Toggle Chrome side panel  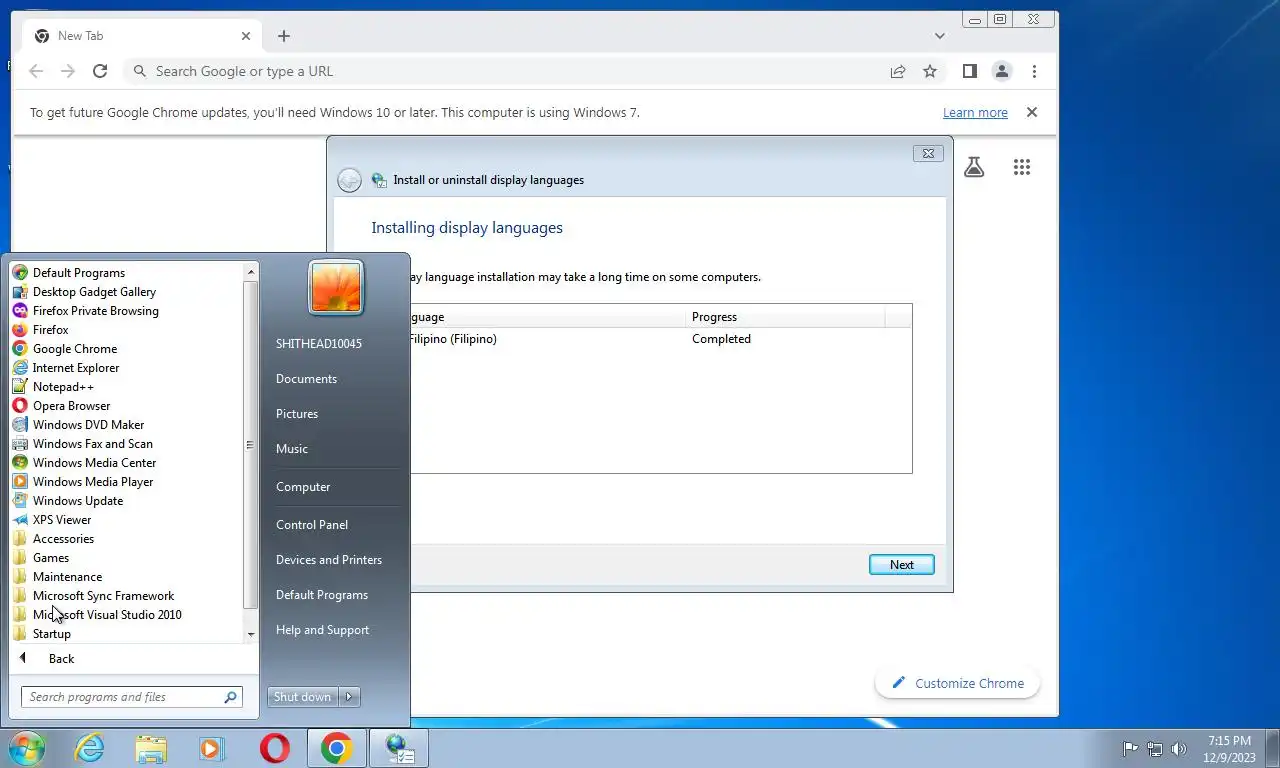[969, 71]
